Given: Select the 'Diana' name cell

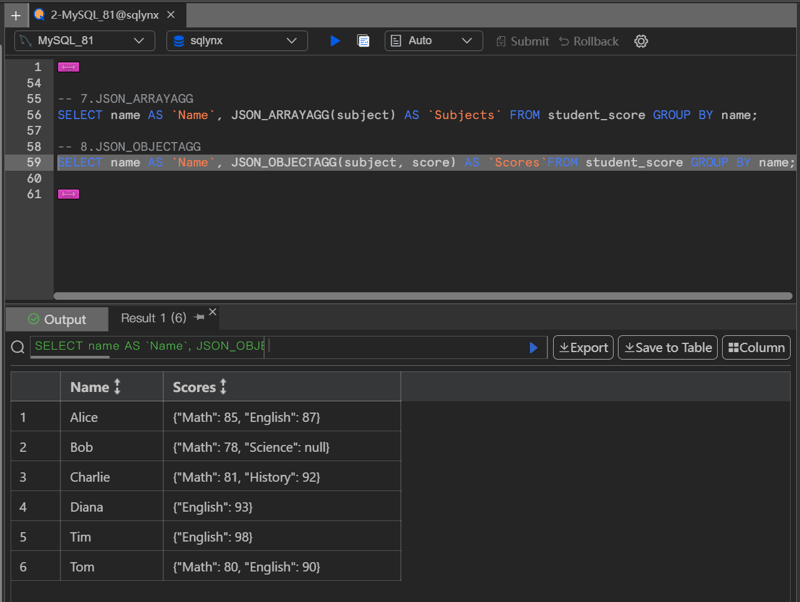Looking at the screenshot, I should click(112, 507).
